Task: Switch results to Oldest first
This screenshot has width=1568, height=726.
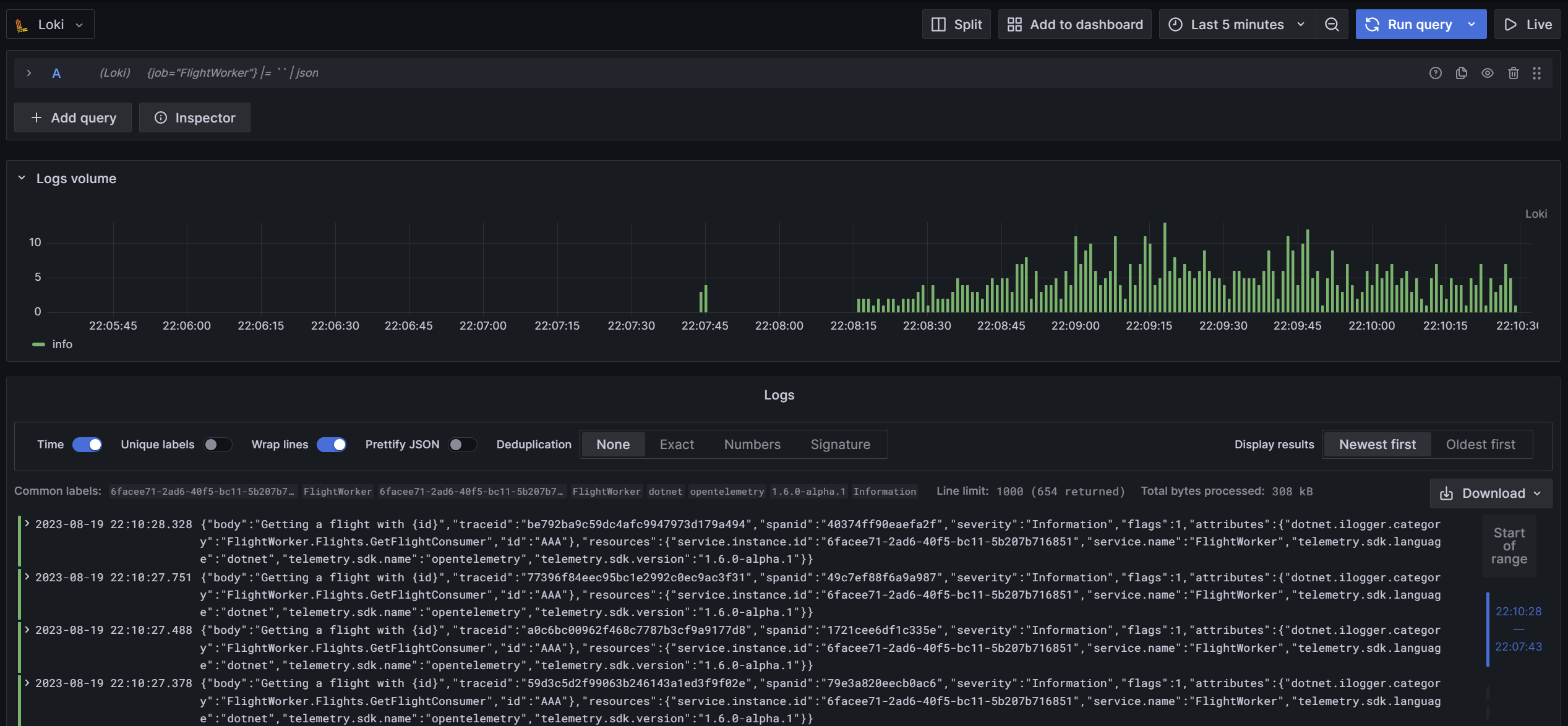Action: point(1480,445)
